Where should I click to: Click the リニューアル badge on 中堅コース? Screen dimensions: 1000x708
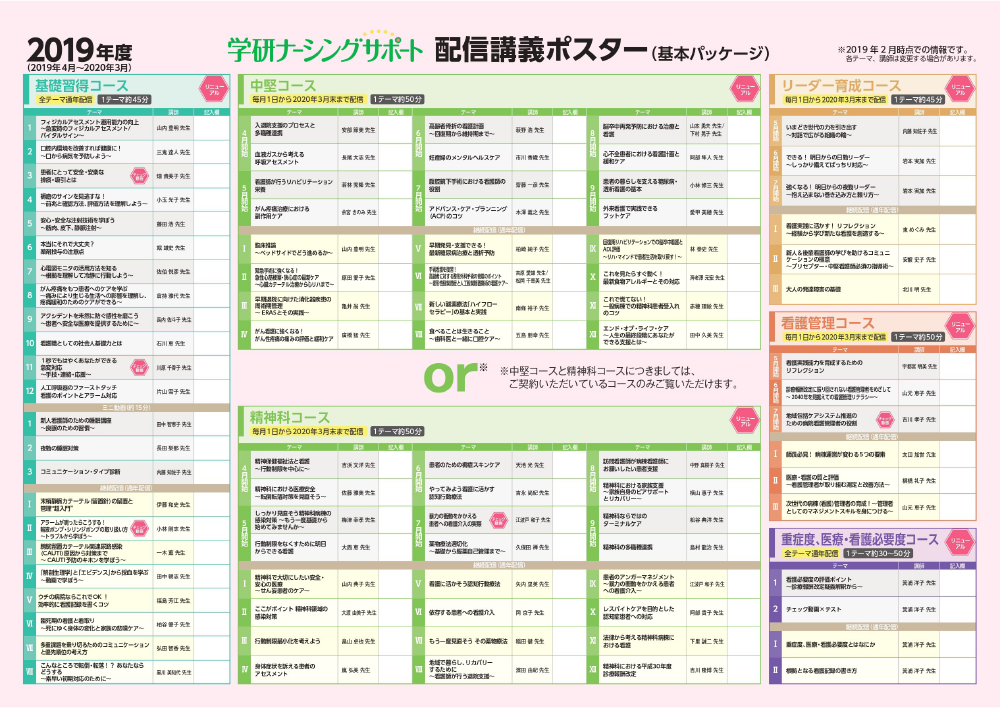click(744, 90)
